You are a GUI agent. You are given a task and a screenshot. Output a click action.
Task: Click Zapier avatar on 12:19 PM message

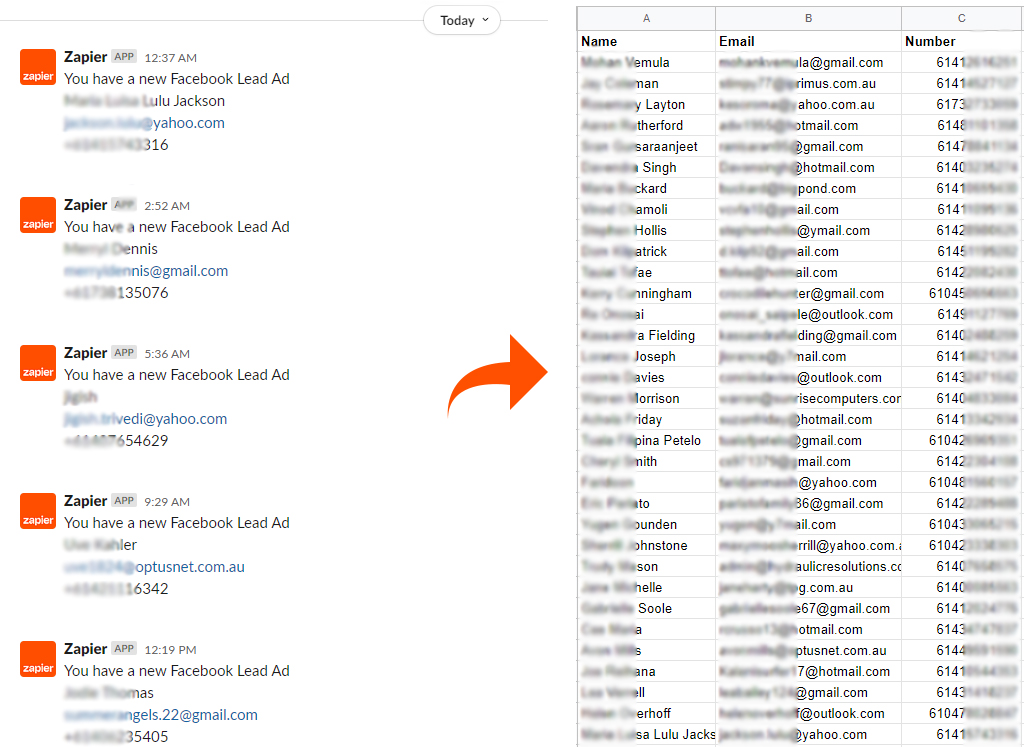pos(38,660)
